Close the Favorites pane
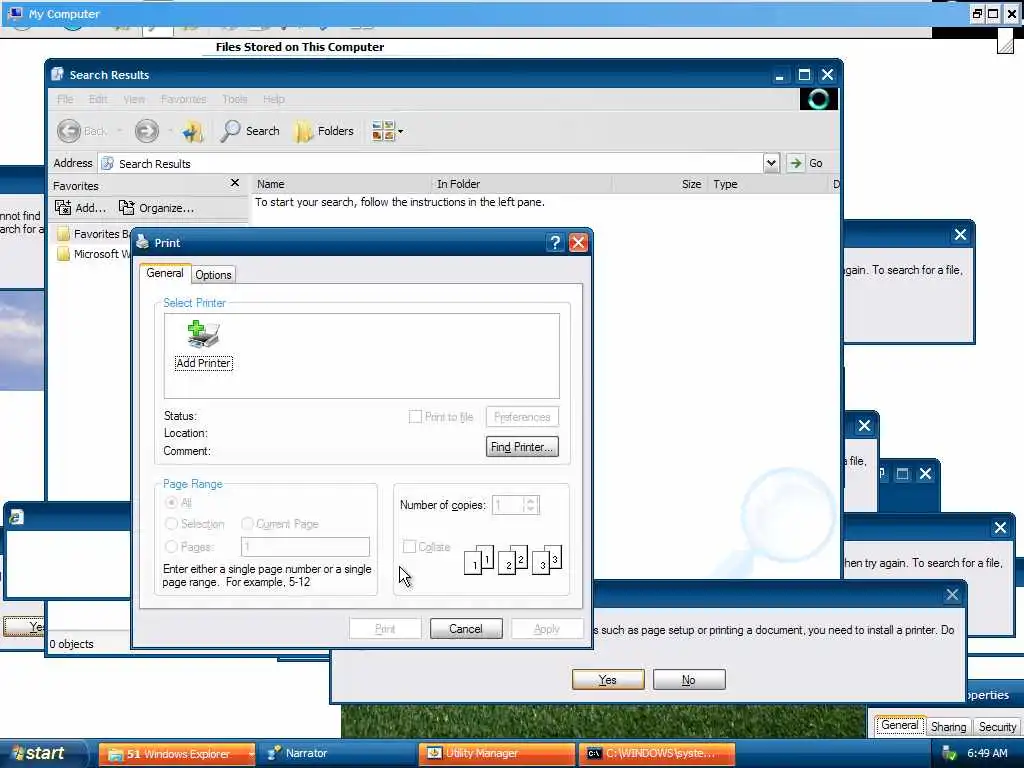The image size is (1024, 768). click(235, 183)
